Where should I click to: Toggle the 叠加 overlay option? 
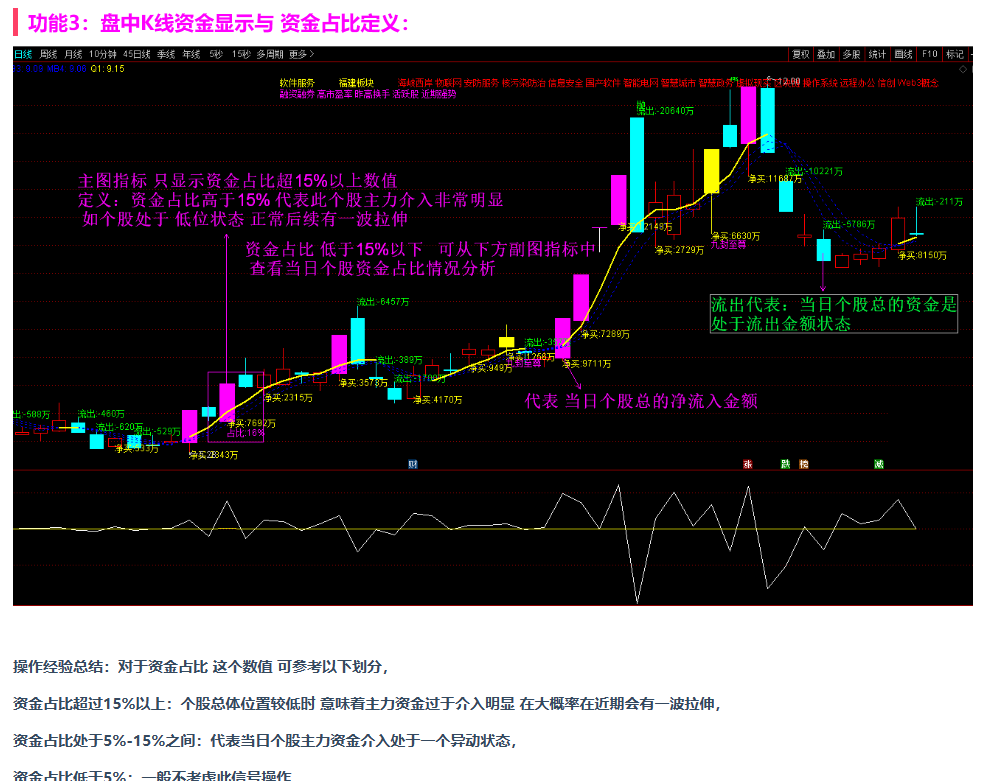pos(826,54)
